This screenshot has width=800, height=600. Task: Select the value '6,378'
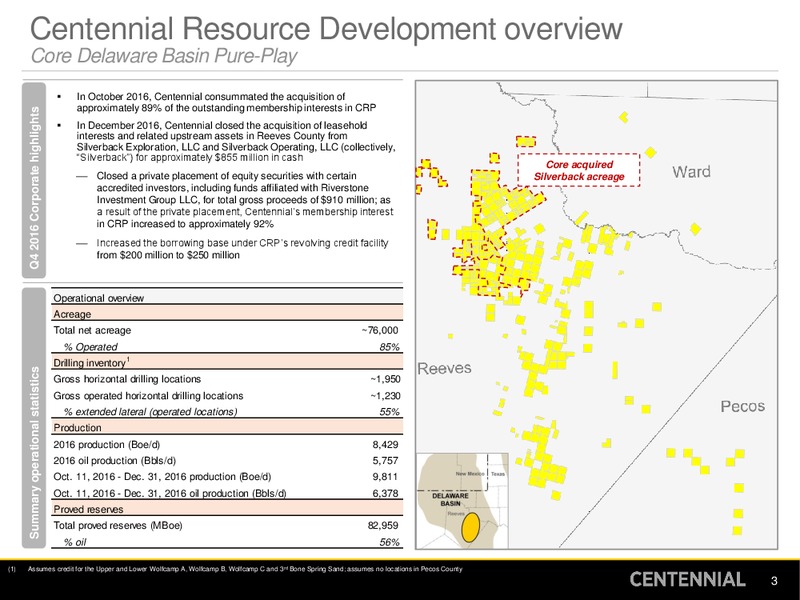(385, 493)
